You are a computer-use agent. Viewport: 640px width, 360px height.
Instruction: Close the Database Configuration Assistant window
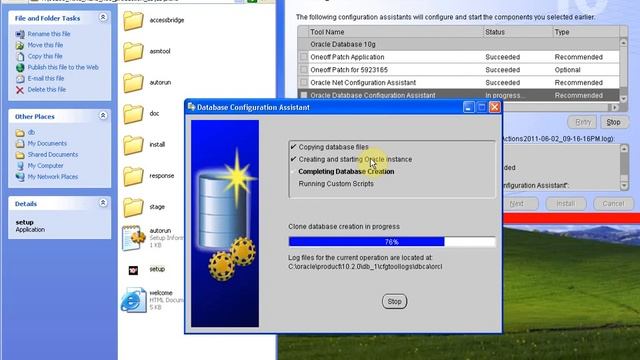click(x=495, y=107)
